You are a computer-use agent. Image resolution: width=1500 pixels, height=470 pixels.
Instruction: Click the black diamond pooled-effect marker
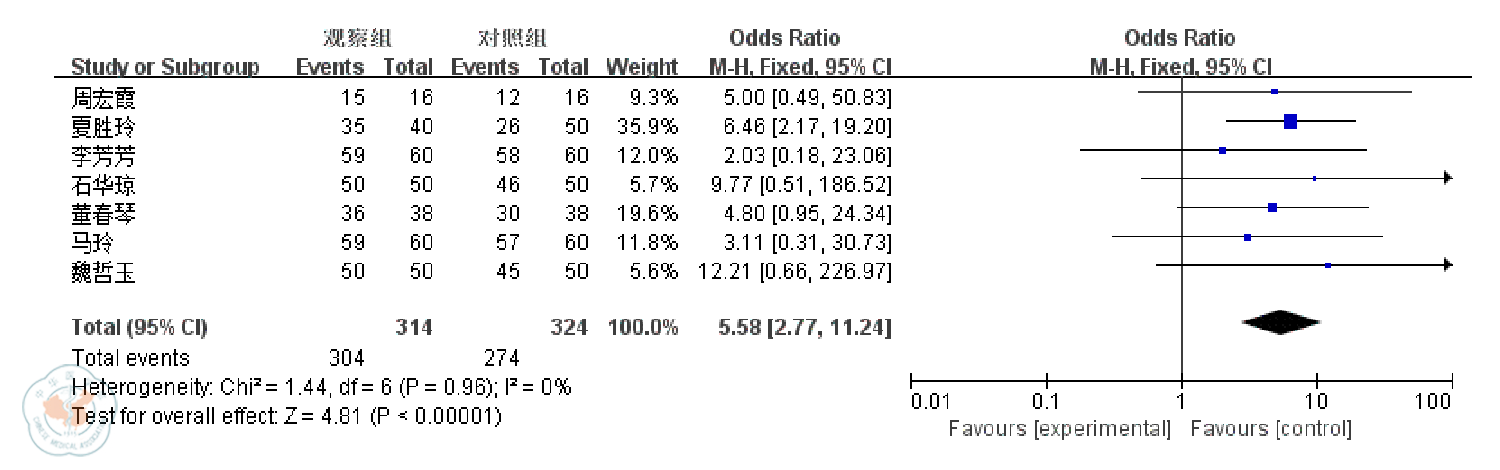click(1281, 323)
